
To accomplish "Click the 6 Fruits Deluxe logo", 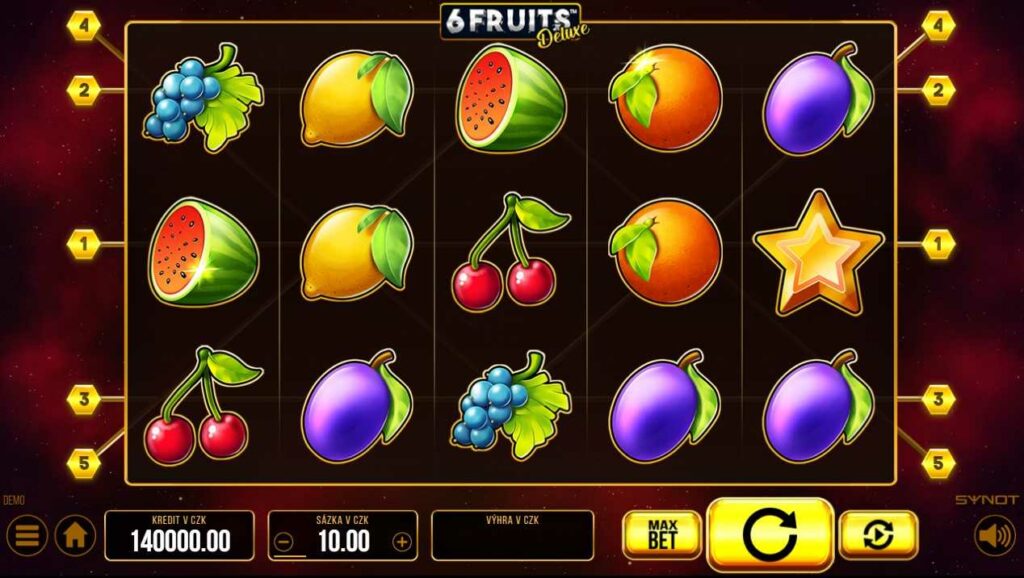I will [515, 25].
